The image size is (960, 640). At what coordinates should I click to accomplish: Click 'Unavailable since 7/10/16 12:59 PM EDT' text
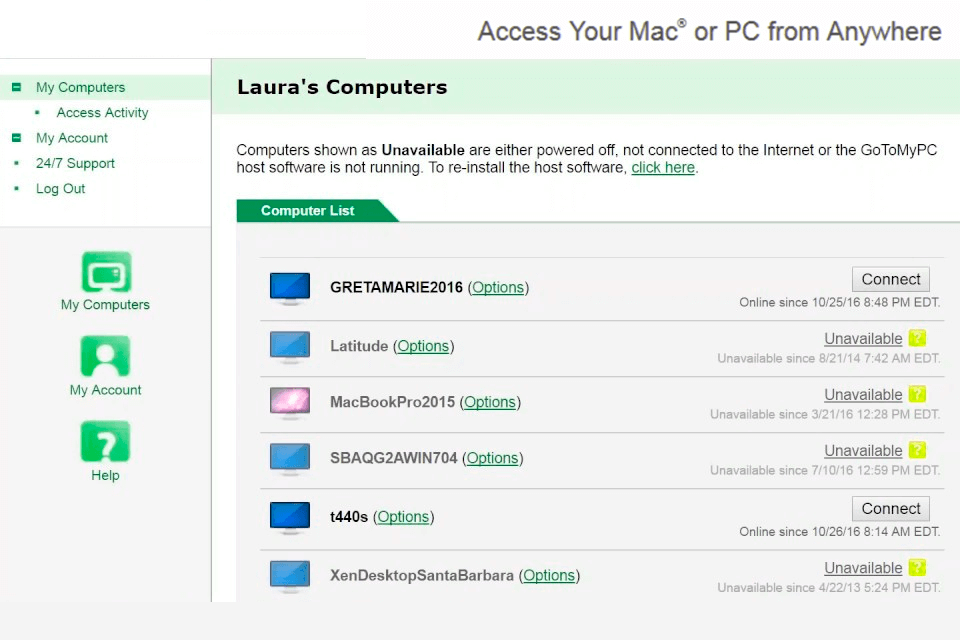pyautogui.click(x=825, y=470)
